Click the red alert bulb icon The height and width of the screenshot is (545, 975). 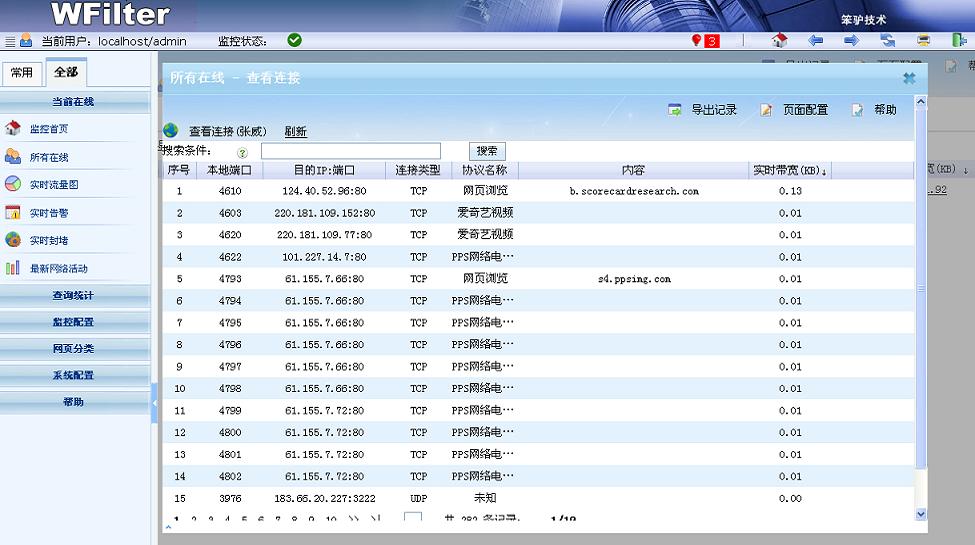(x=697, y=41)
